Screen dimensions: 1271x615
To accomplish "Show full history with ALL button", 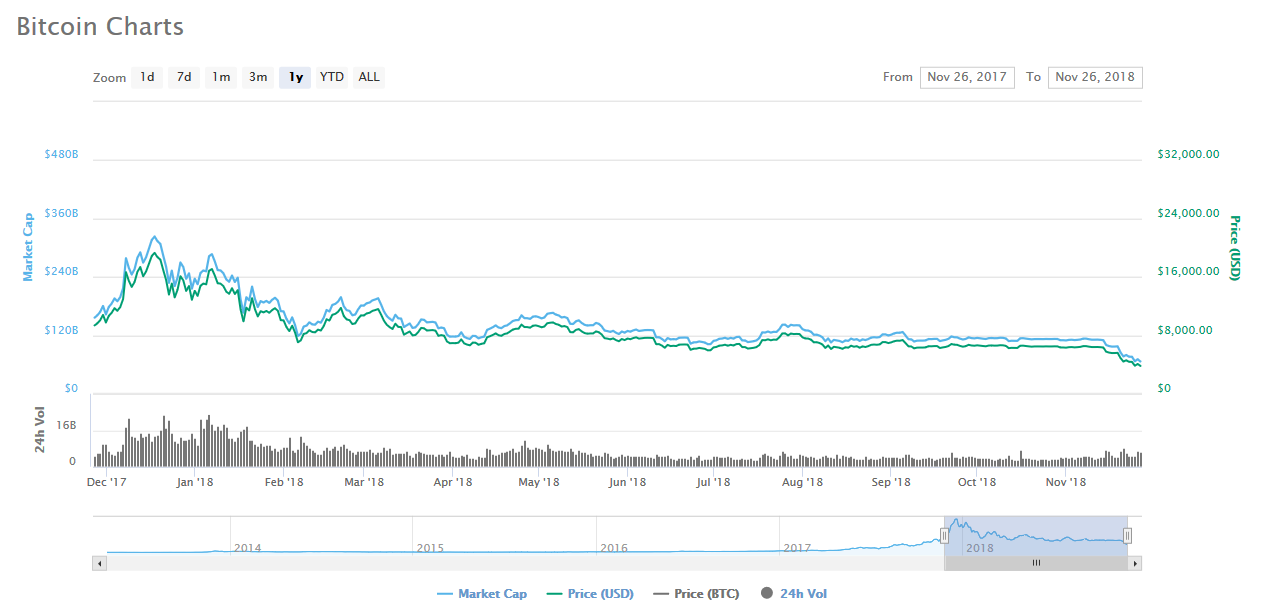I will 369,77.
